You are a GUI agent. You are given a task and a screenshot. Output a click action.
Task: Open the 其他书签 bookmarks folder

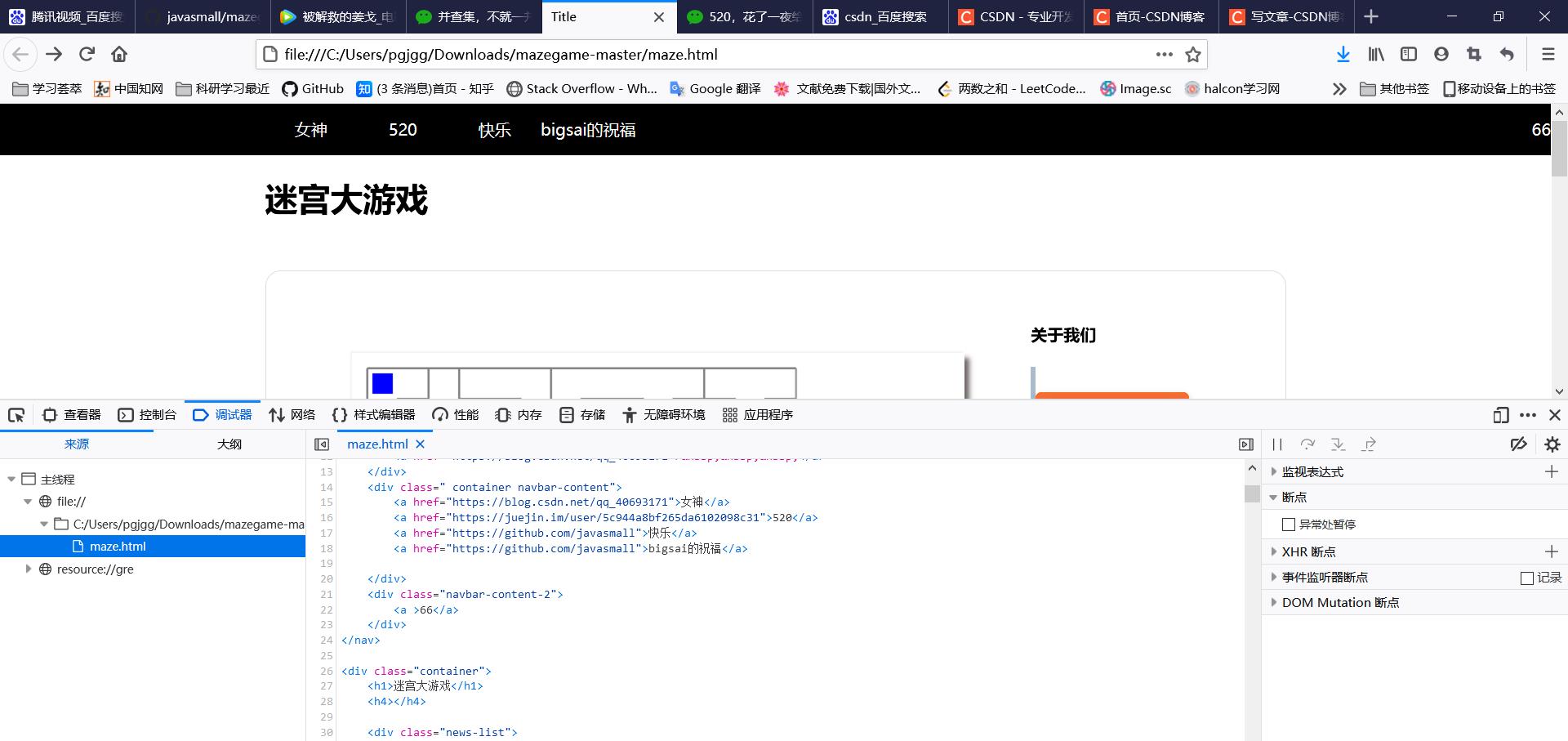coord(1394,89)
